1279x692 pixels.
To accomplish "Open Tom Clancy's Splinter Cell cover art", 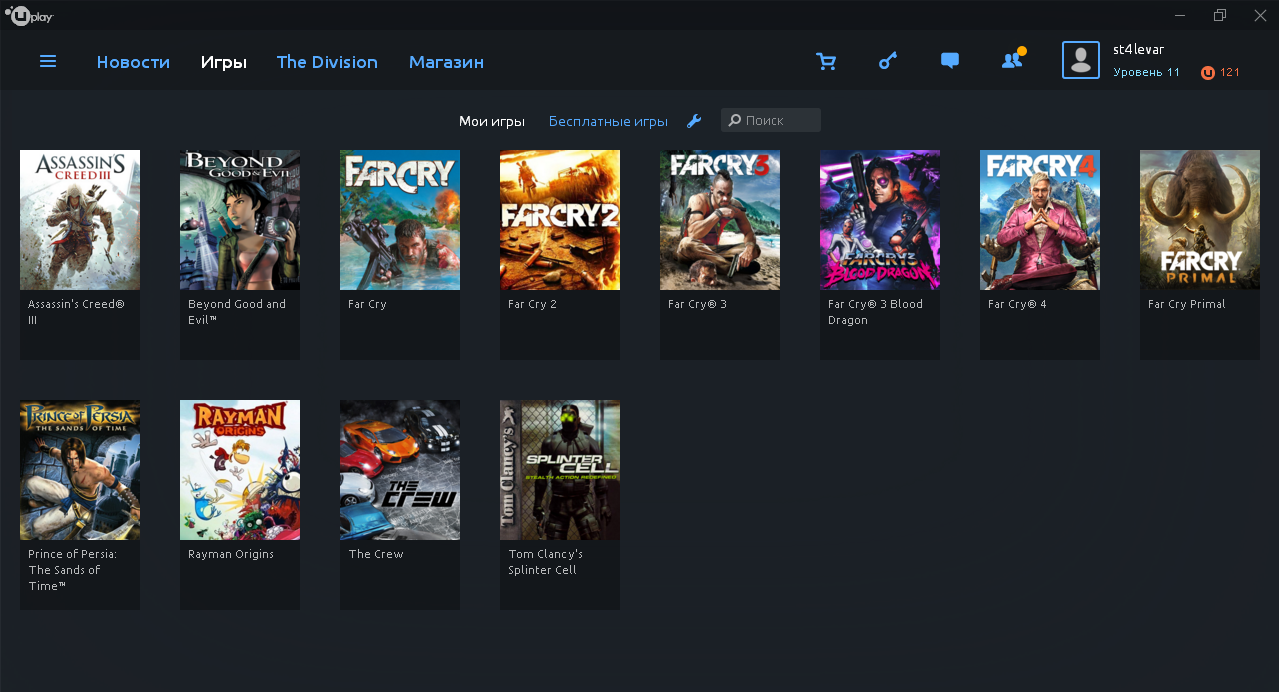I will (x=560, y=470).
